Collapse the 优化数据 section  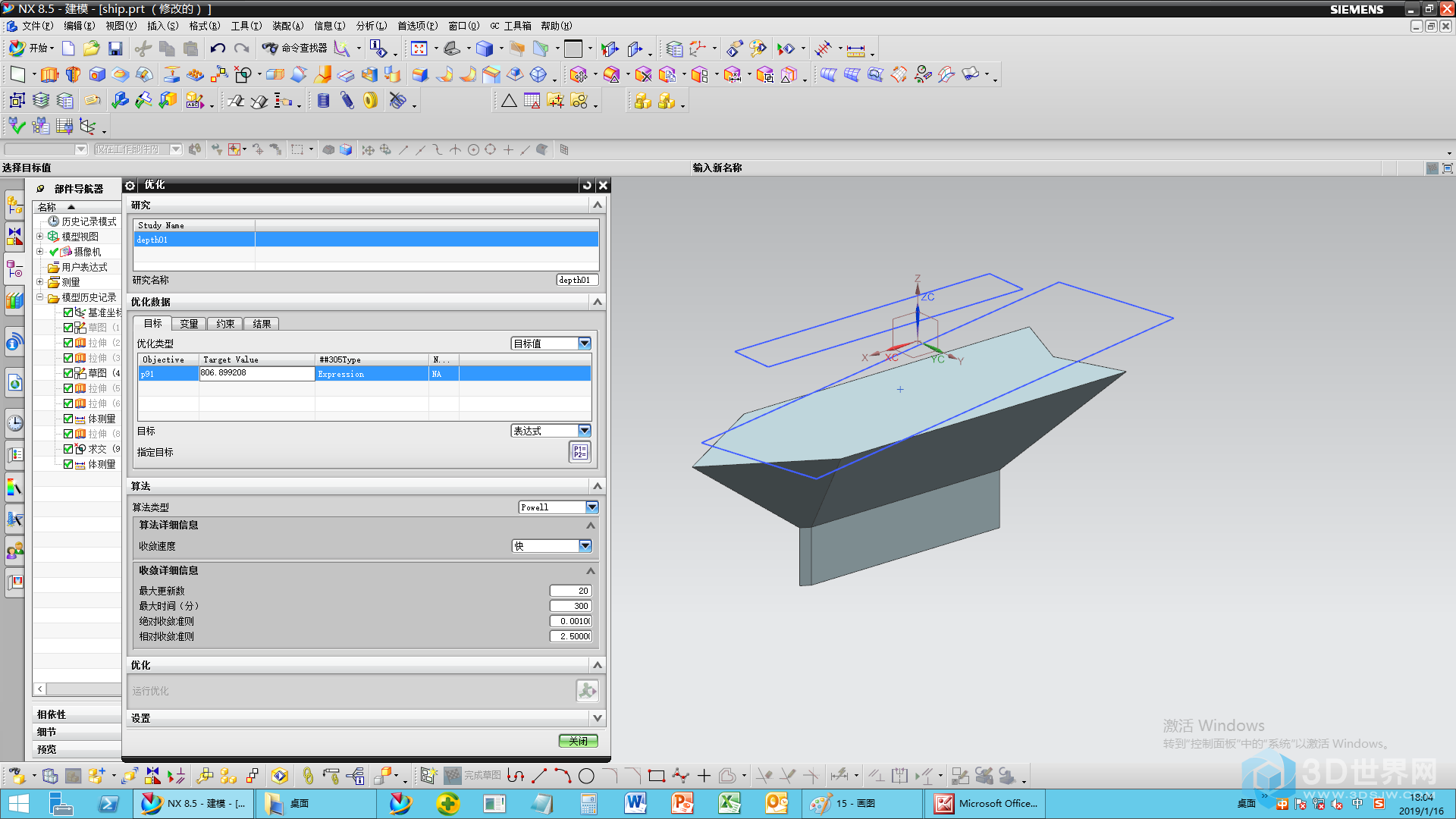click(598, 302)
